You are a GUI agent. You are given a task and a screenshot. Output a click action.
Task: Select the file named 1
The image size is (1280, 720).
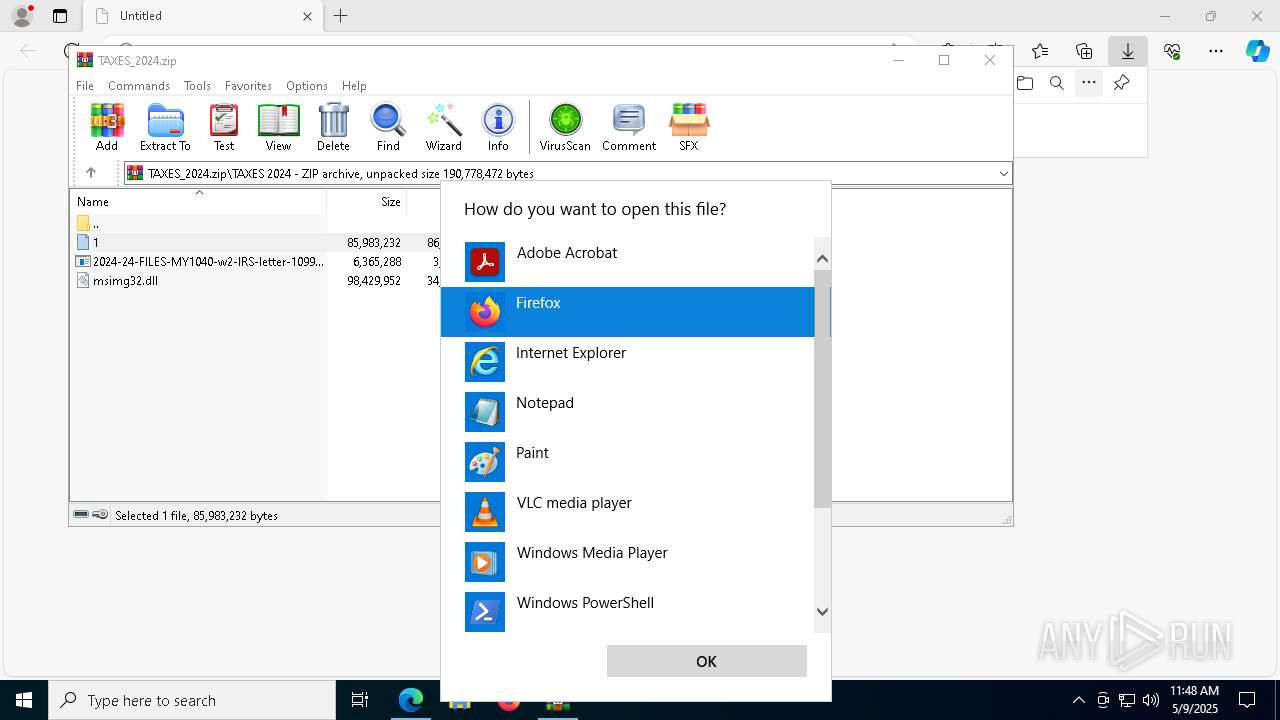198,242
